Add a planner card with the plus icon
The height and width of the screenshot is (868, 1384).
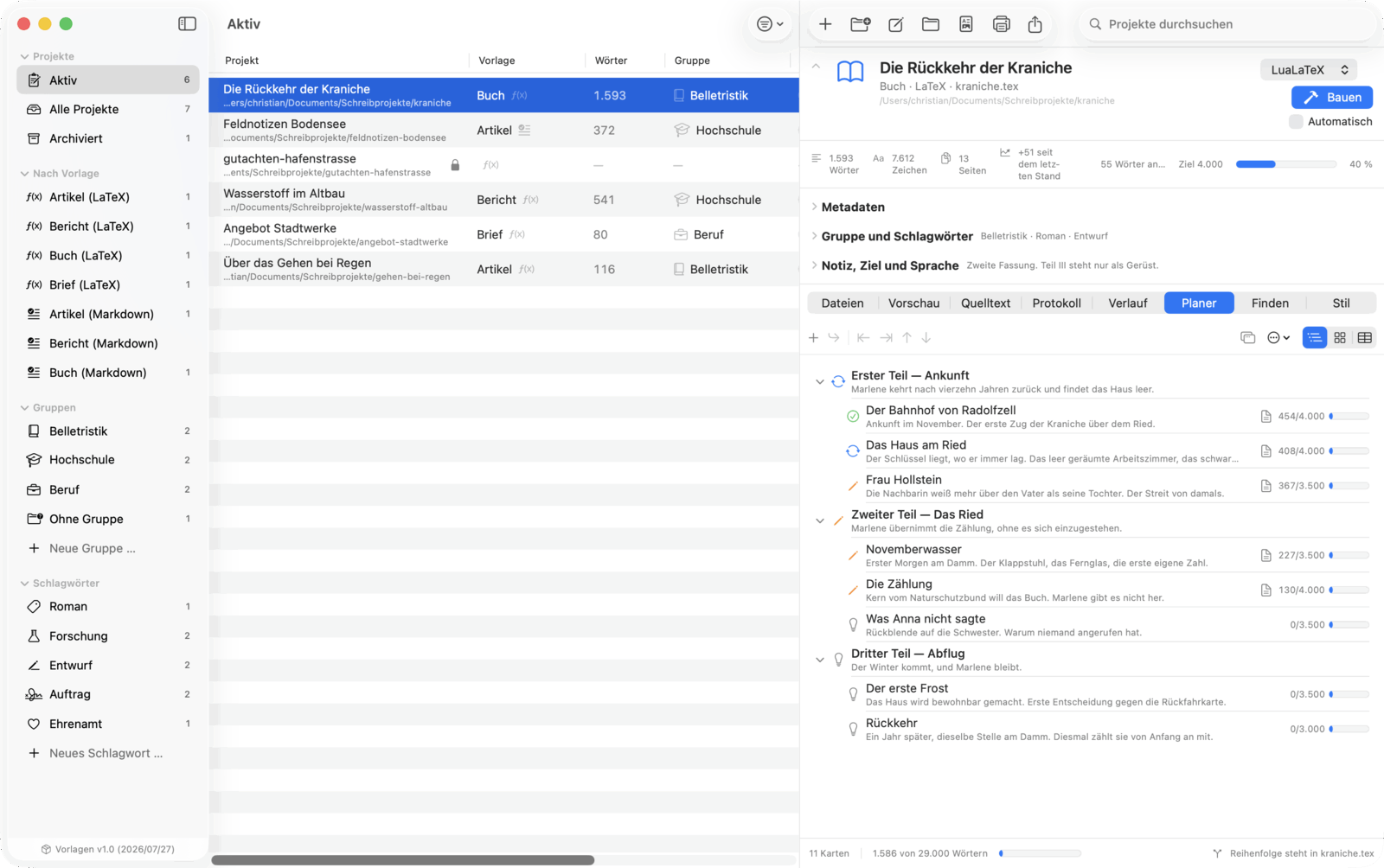click(813, 338)
